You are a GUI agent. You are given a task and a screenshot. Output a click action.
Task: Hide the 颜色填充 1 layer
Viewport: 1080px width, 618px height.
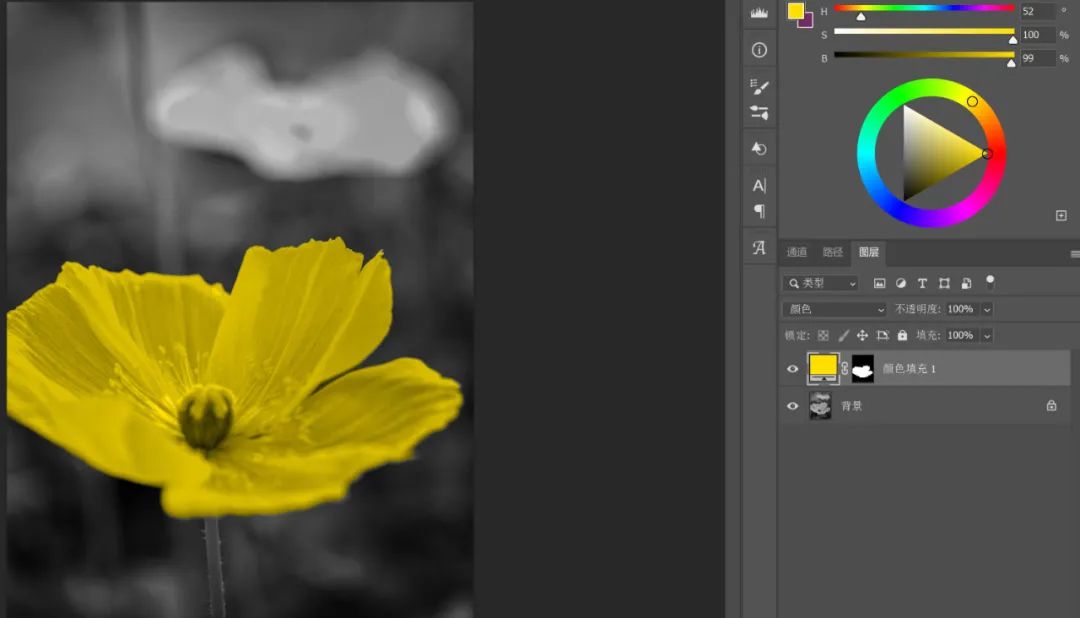pyautogui.click(x=793, y=369)
